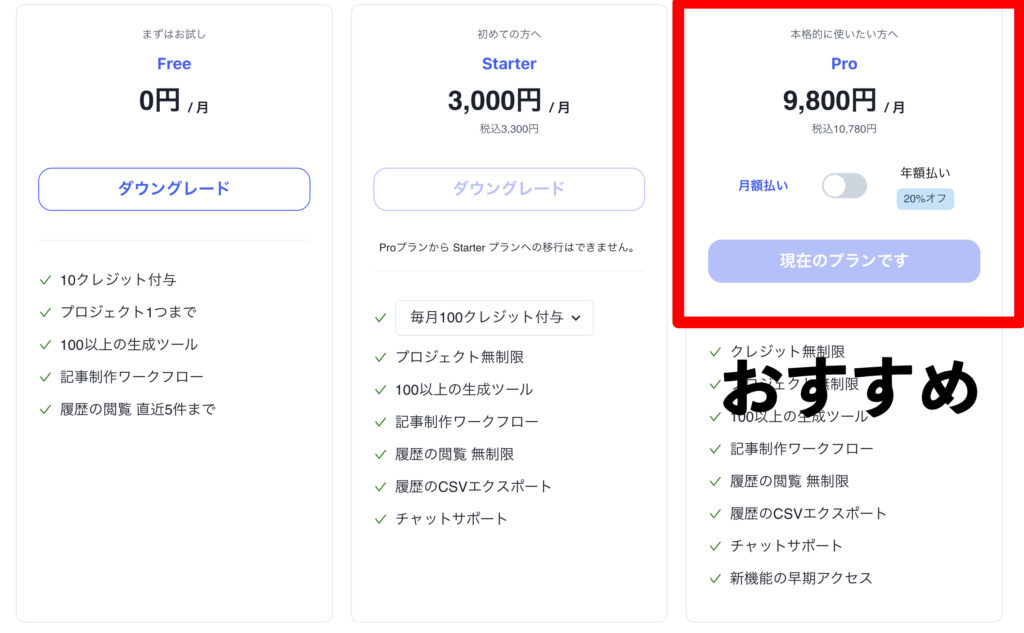Toggle the monthly/annual billing switch

tap(844, 185)
